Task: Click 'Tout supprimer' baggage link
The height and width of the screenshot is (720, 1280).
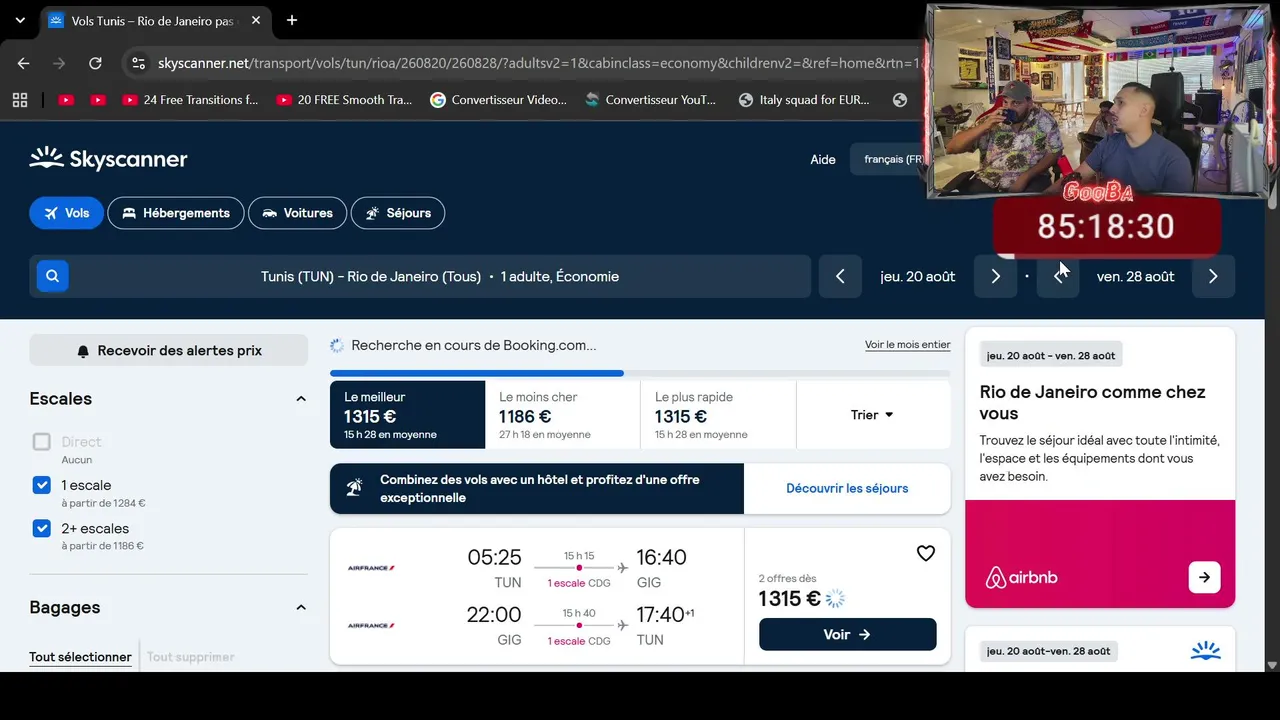Action: pyautogui.click(x=191, y=657)
